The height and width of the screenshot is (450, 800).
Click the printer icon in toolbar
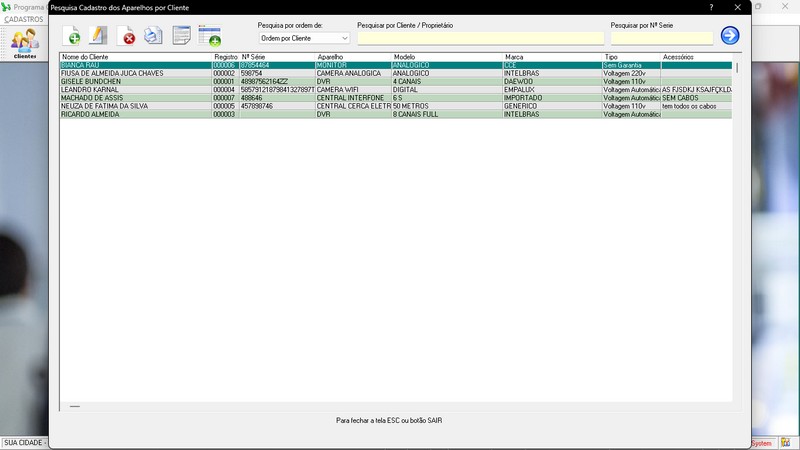153,36
